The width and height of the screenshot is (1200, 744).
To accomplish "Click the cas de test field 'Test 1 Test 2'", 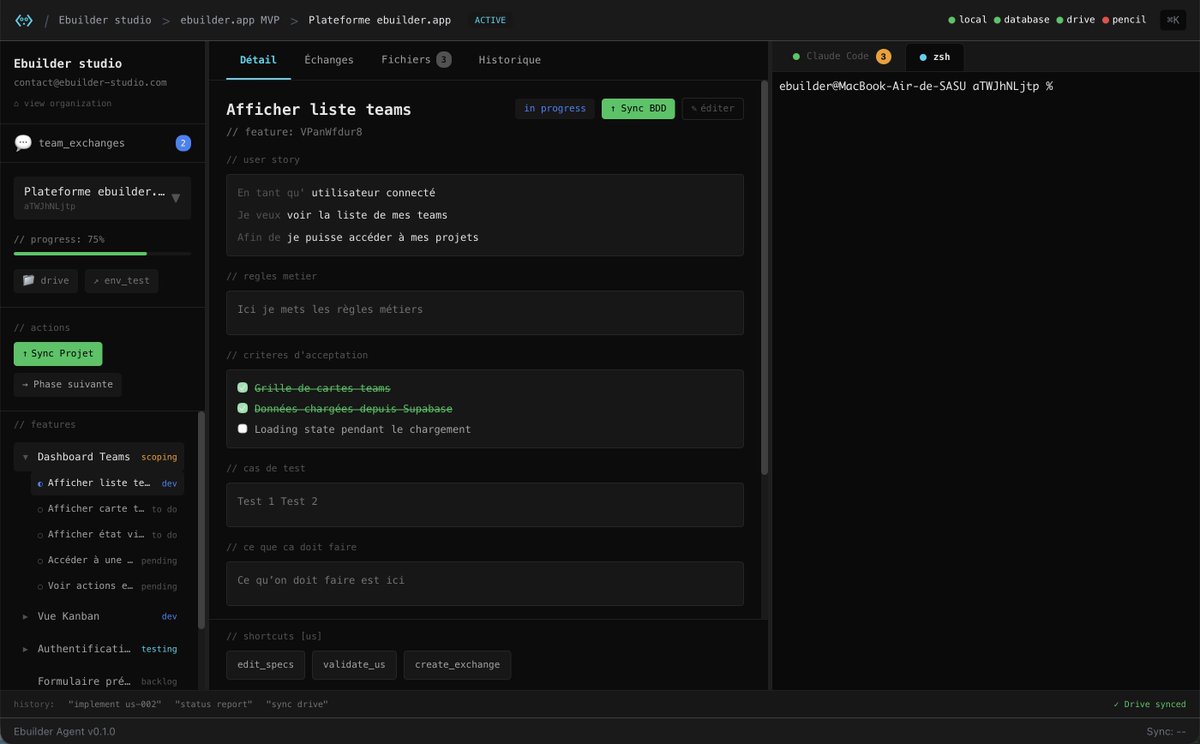I will pos(485,504).
